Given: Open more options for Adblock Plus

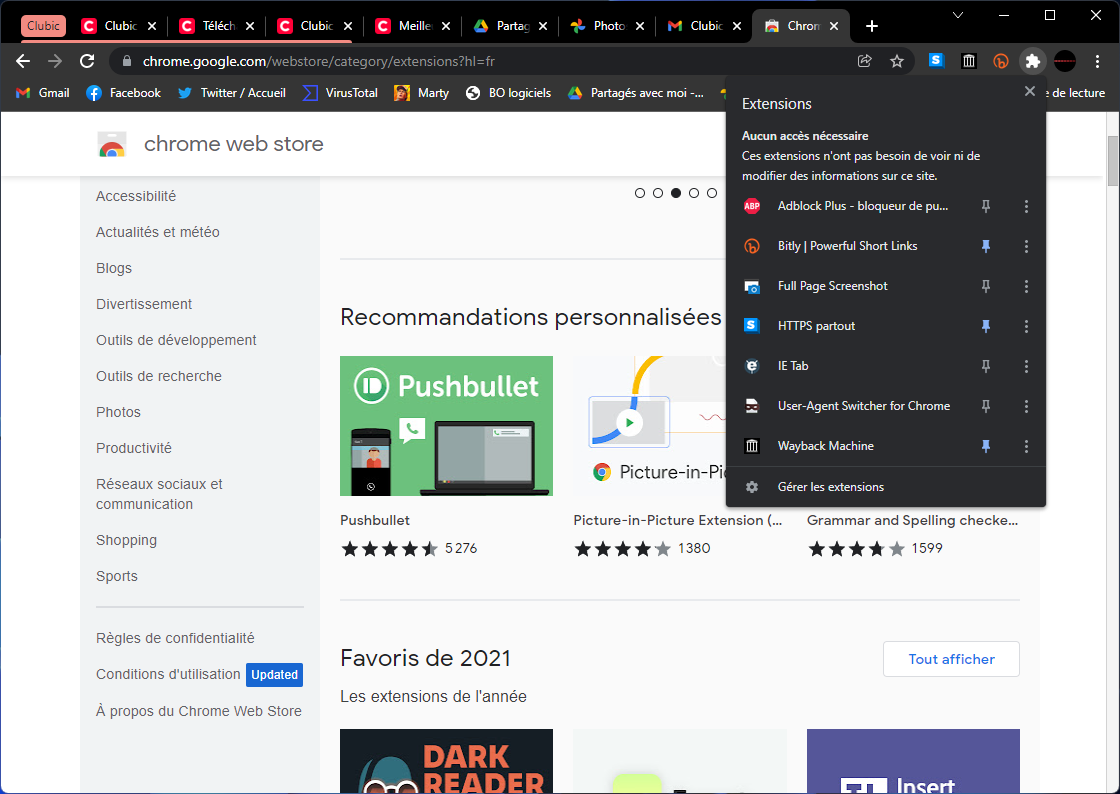Looking at the screenshot, I should (1026, 206).
